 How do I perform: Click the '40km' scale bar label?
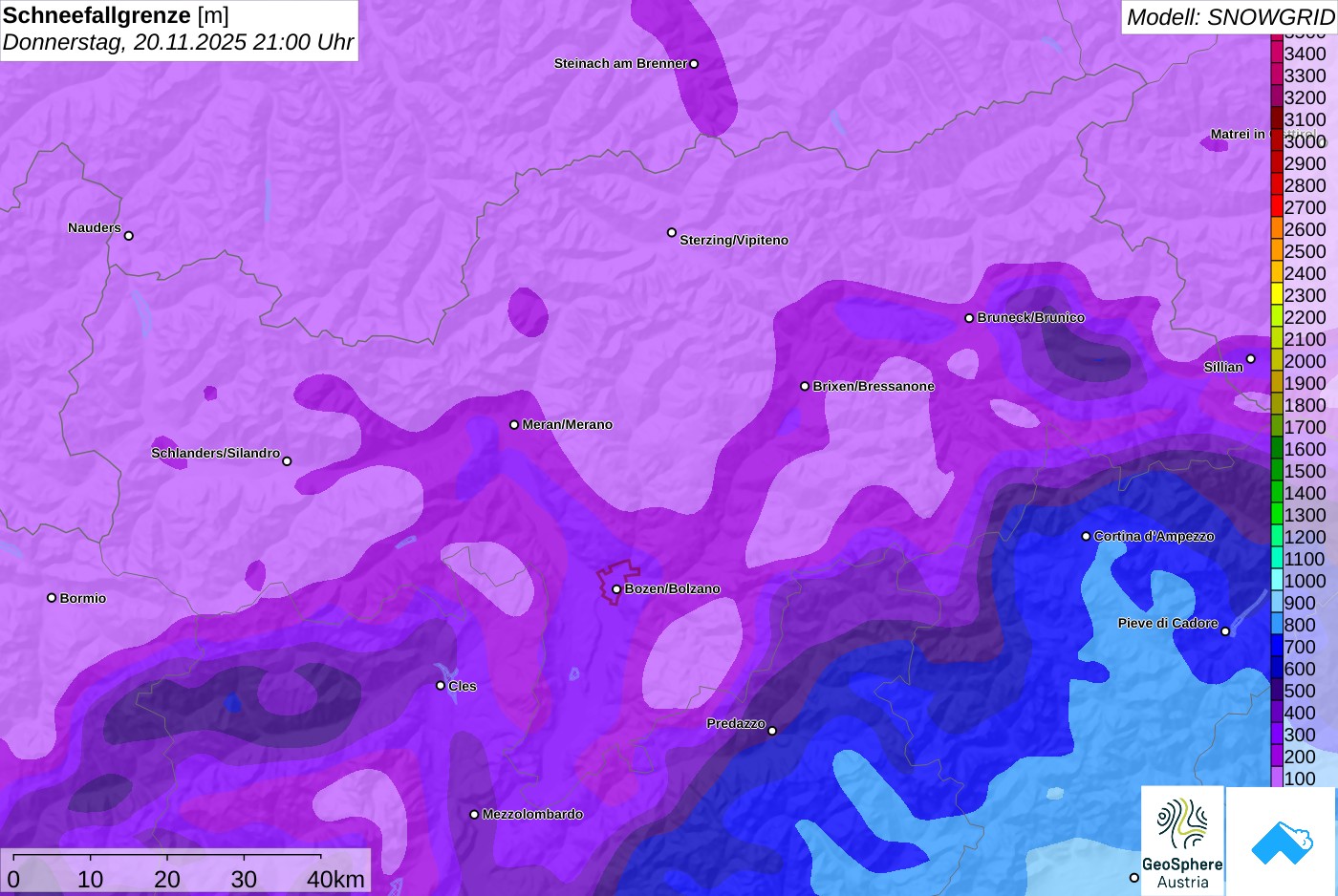[335, 880]
